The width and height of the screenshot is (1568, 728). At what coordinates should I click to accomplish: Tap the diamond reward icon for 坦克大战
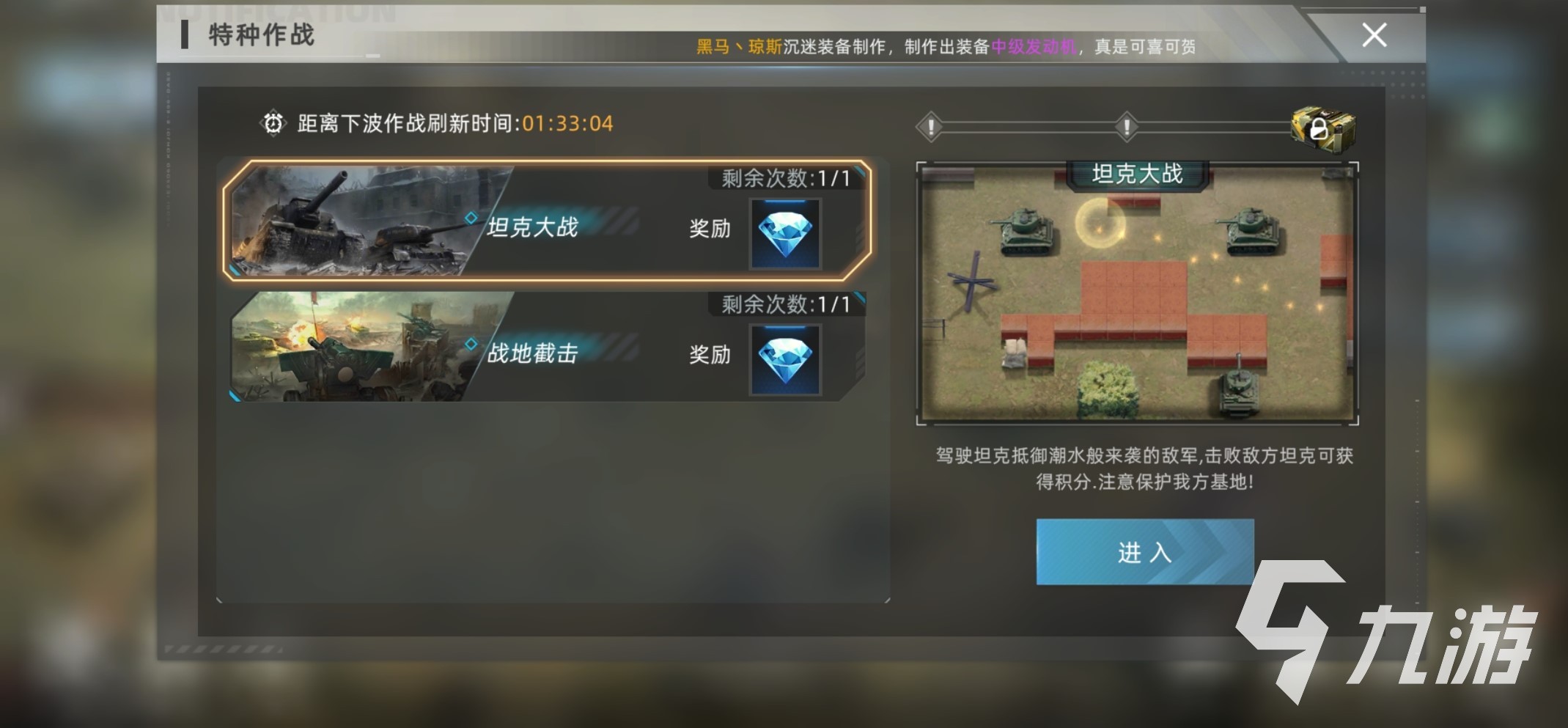click(x=784, y=234)
